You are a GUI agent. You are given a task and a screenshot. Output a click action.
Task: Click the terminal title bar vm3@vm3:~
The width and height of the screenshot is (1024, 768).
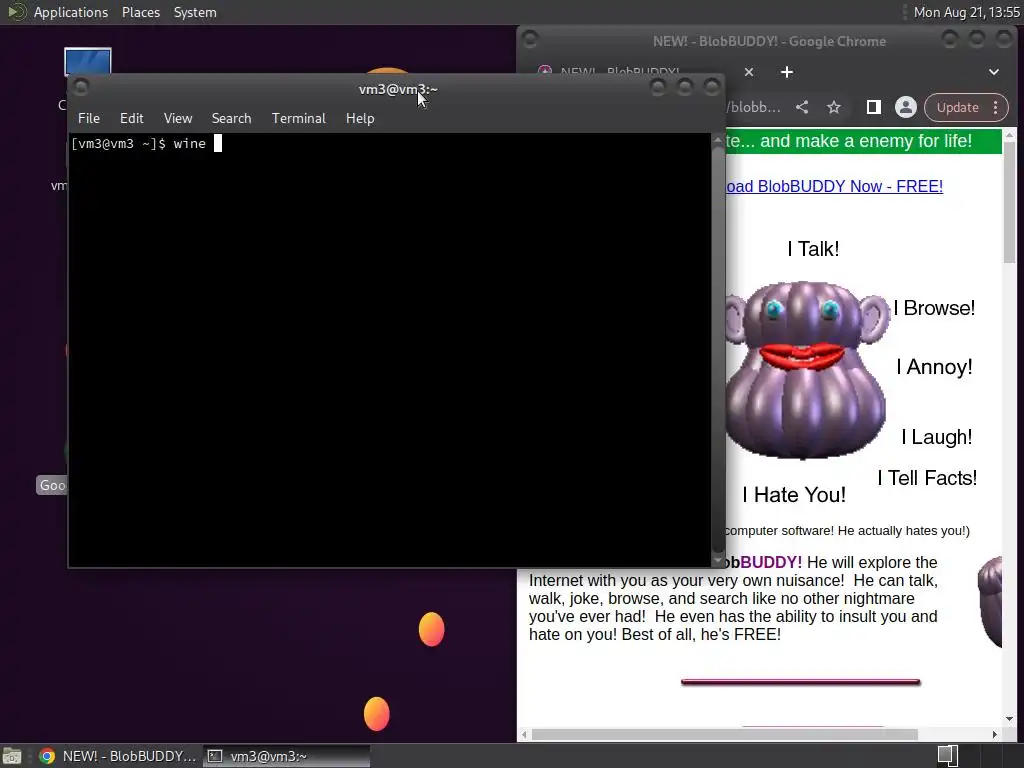point(397,89)
